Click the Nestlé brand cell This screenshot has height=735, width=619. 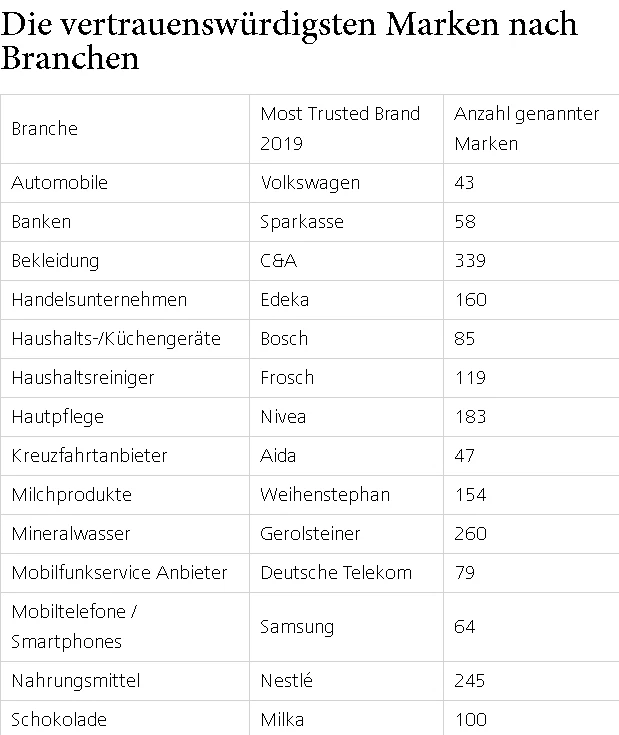(x=287, y=681)
